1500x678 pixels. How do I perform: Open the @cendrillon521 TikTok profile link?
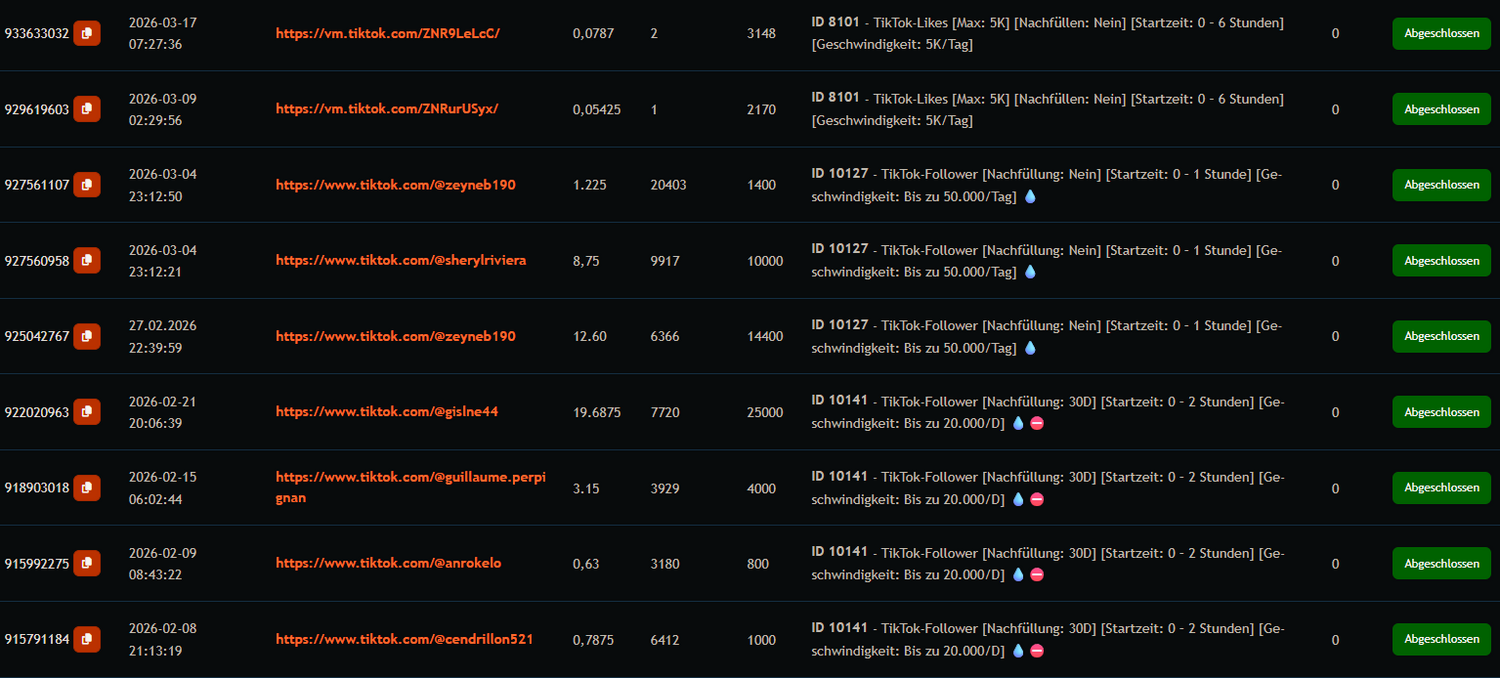point(404,639)
